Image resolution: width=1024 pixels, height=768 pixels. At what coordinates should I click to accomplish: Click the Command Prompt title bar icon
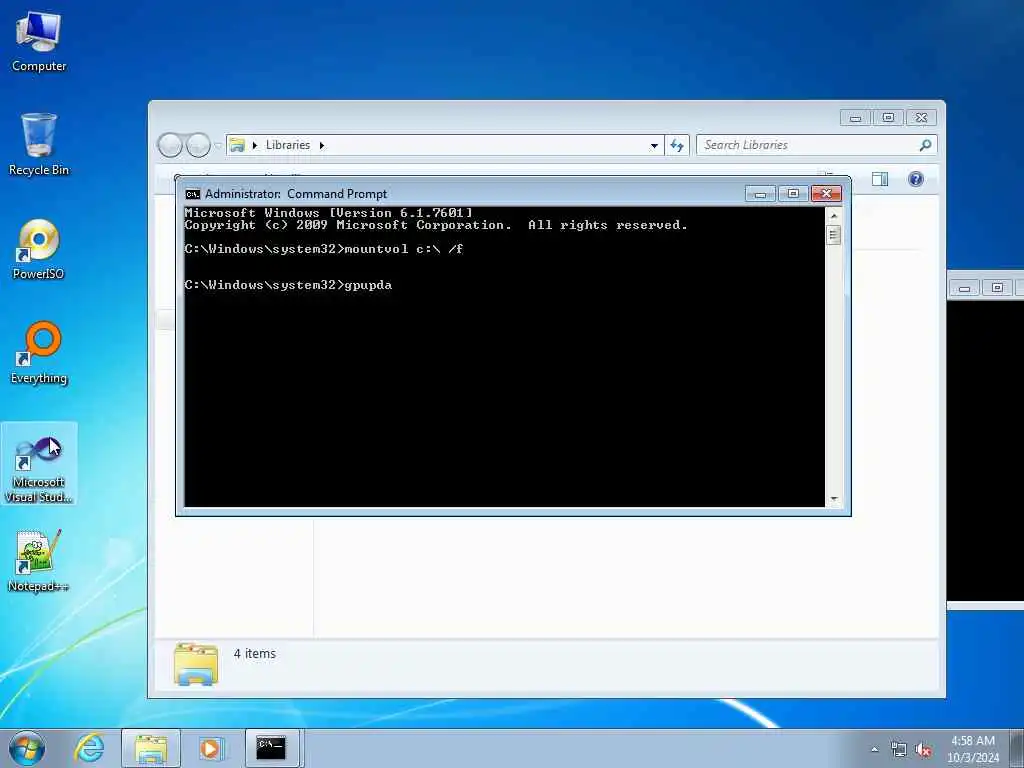pyautogui.click(x=193, y=194)
